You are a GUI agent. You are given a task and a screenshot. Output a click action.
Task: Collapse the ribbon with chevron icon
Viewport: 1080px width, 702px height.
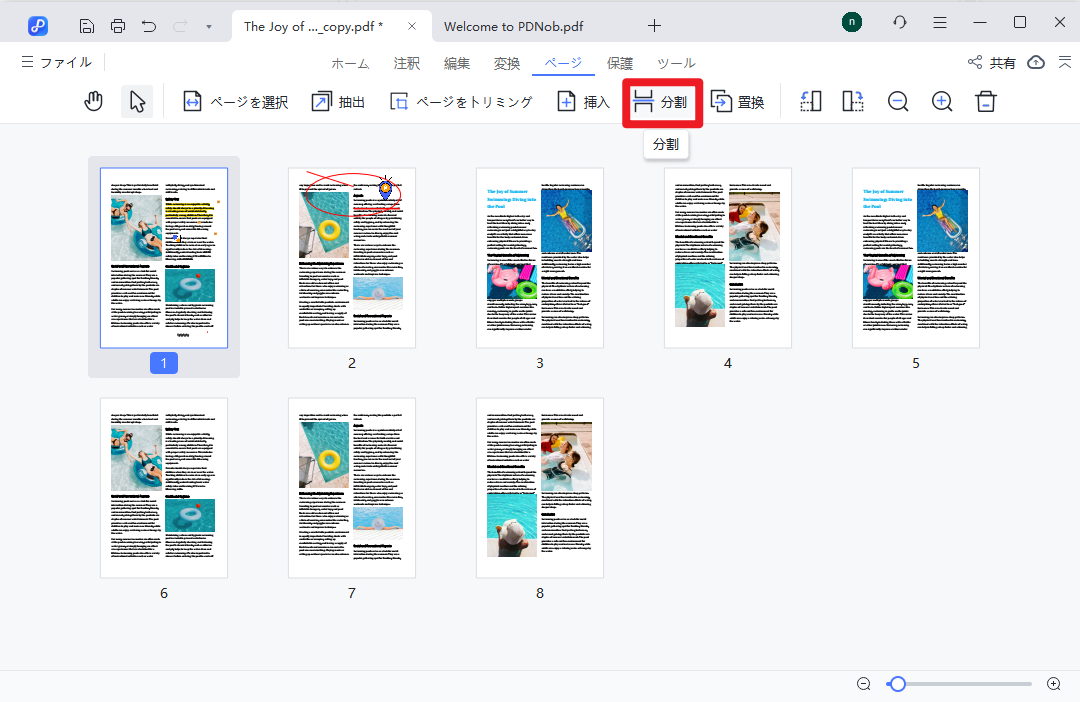pos(1061,63)
